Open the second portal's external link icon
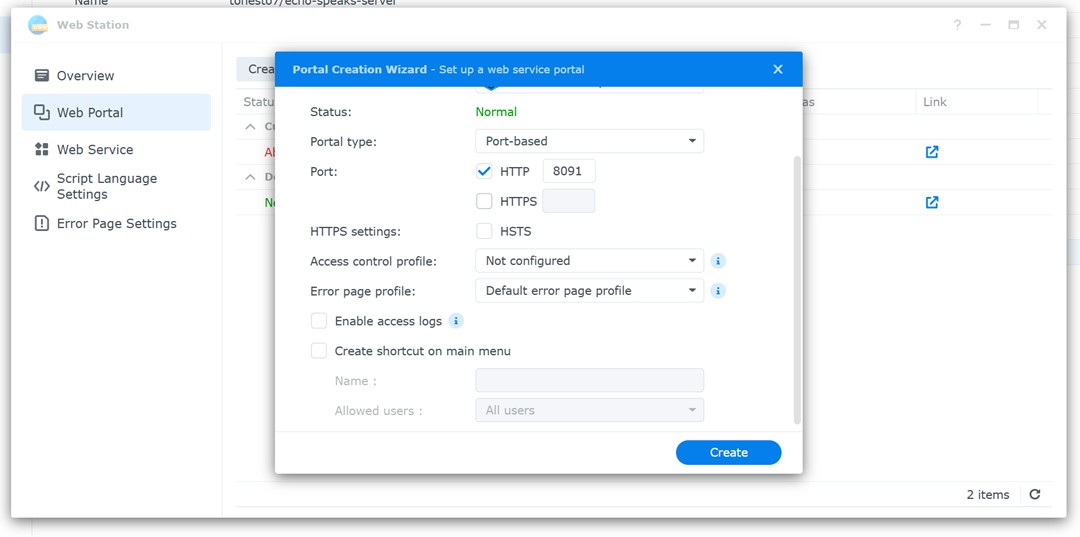Screen dimensions: 1080x537 click(x=932, y=202)
